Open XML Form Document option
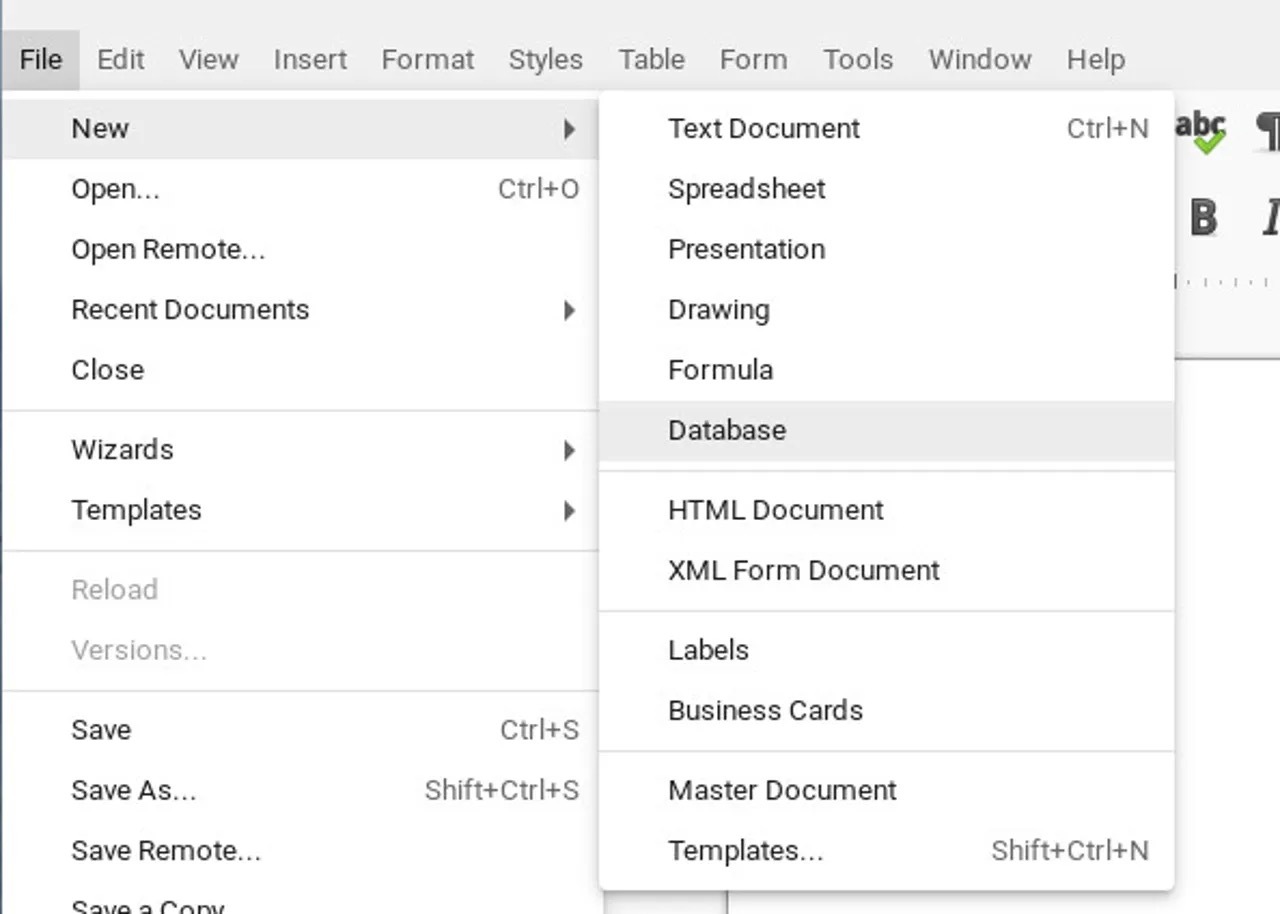 pyautogui.click(x=803, y=571)
